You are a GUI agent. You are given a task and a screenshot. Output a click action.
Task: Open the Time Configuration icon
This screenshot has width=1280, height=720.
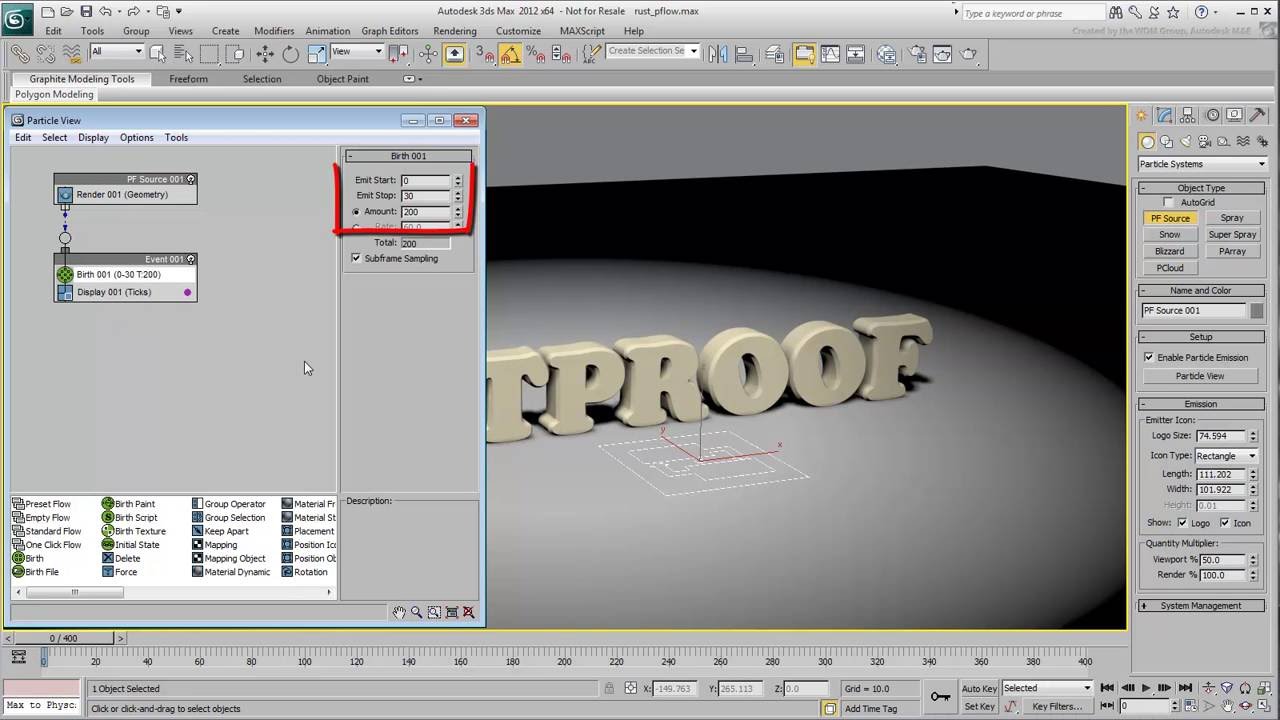pos(1190,705)
